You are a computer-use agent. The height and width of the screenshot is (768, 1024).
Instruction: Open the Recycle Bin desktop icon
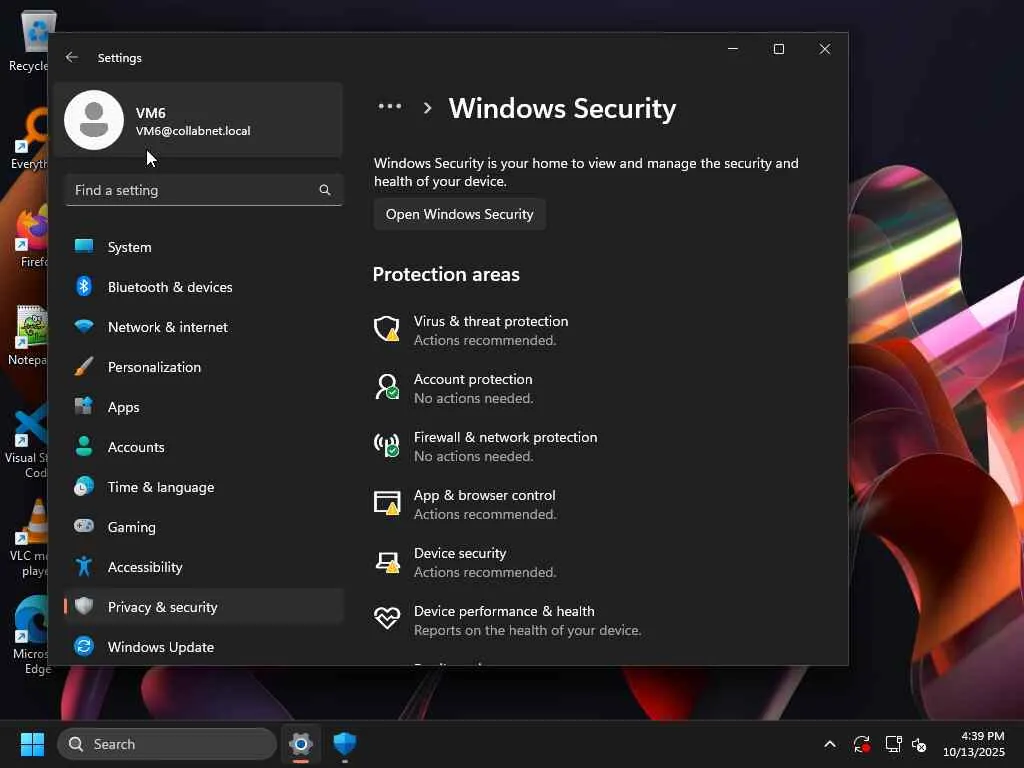[29, 40]
